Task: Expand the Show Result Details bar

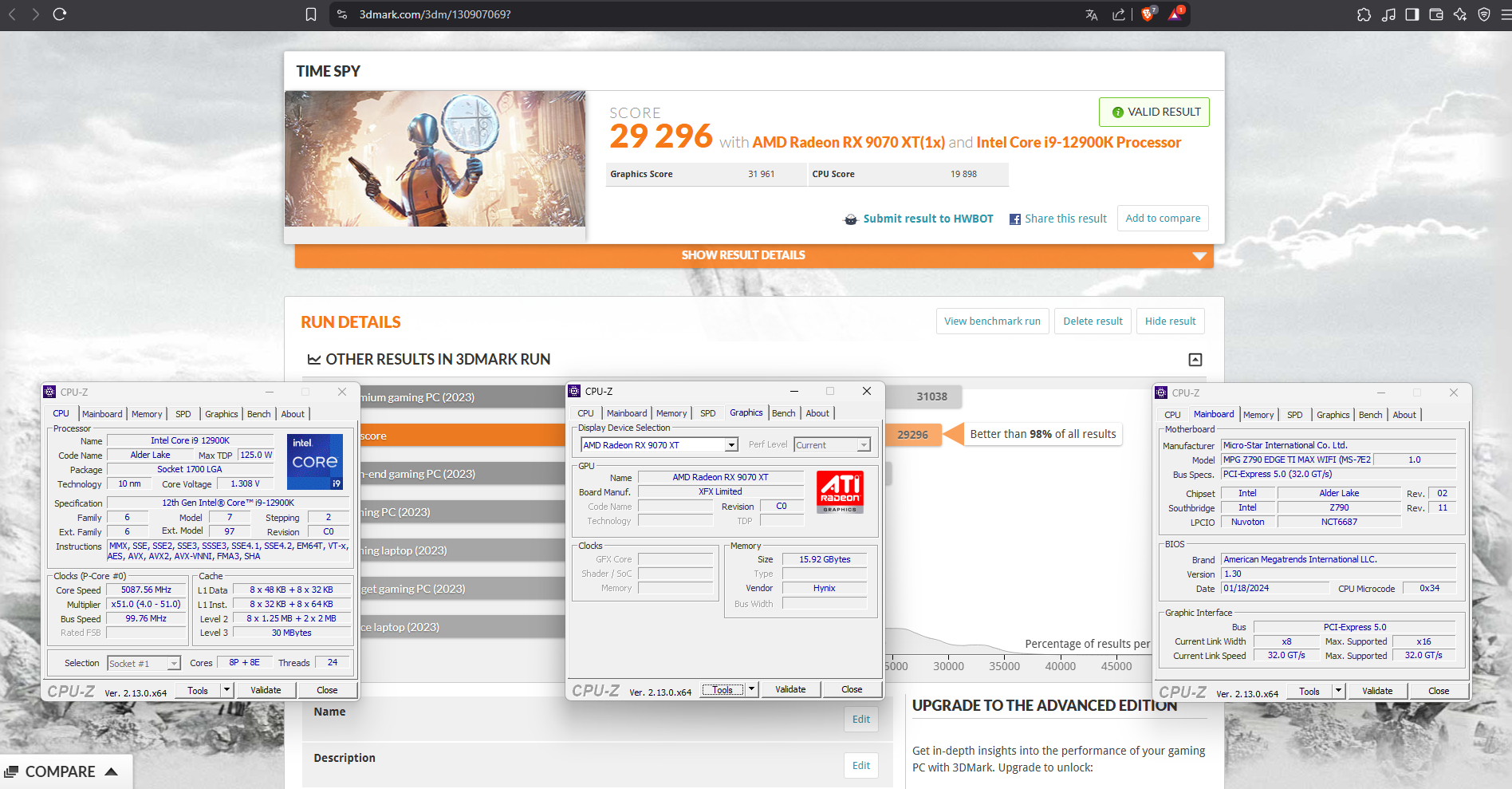Action: pos(754,255)
